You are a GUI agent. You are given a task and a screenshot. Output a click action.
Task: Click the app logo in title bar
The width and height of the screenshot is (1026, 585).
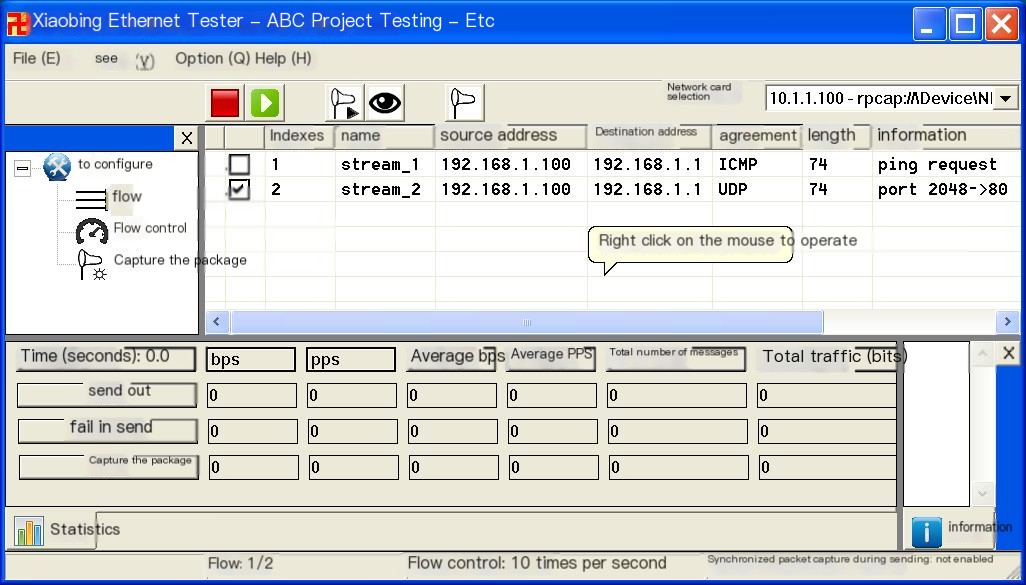point(18,22)
